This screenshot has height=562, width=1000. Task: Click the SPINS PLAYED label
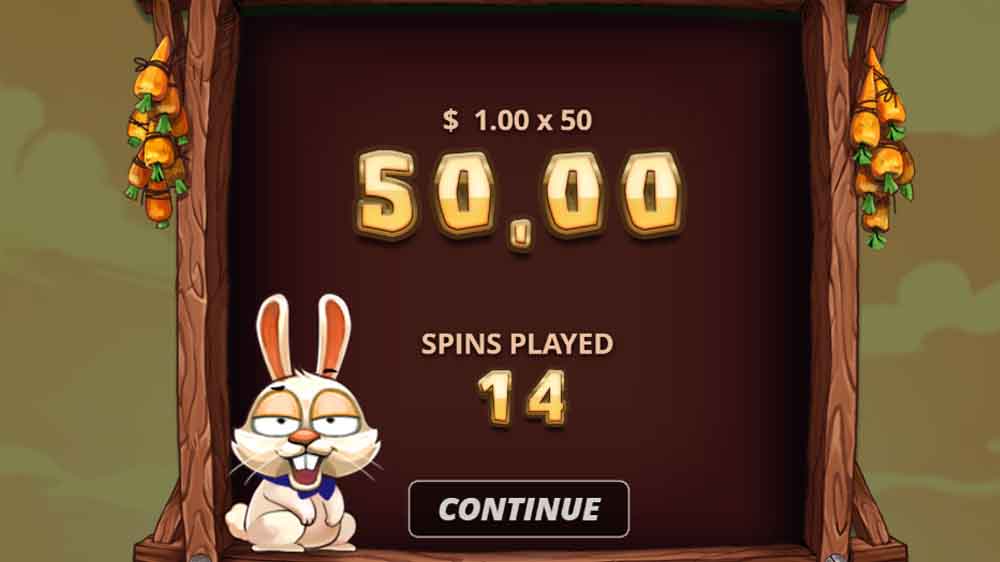[517, 344]
